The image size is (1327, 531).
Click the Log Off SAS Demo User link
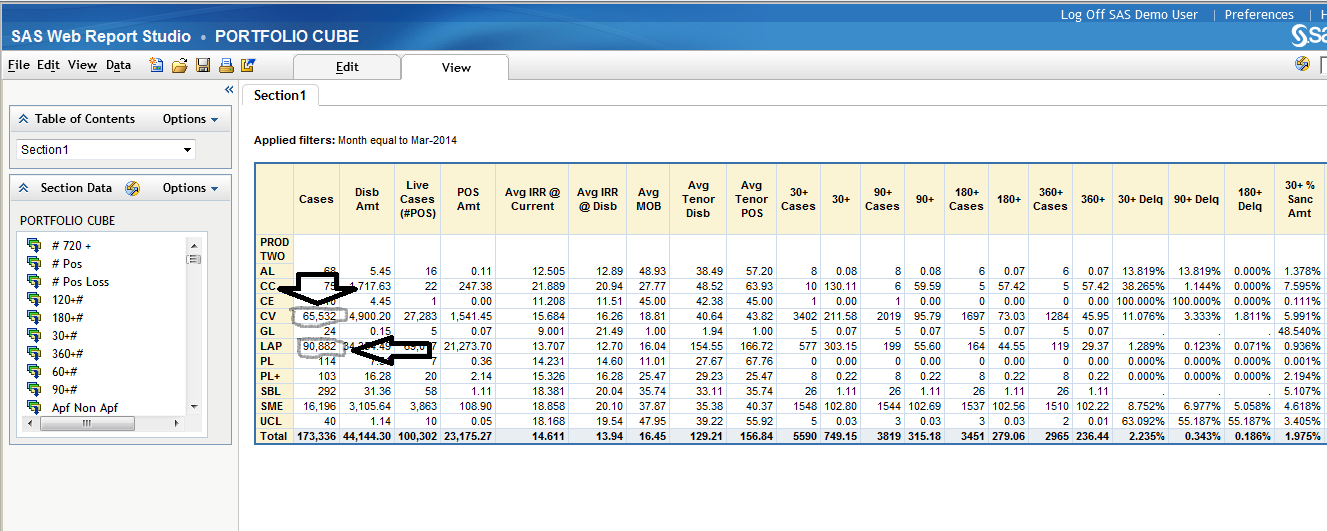pos(1129,15)
